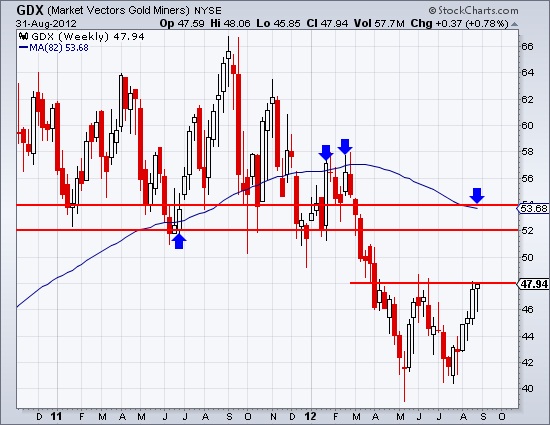Click the 52 price axis label
The image size is (550, 425).
click(x=527, y=231)
